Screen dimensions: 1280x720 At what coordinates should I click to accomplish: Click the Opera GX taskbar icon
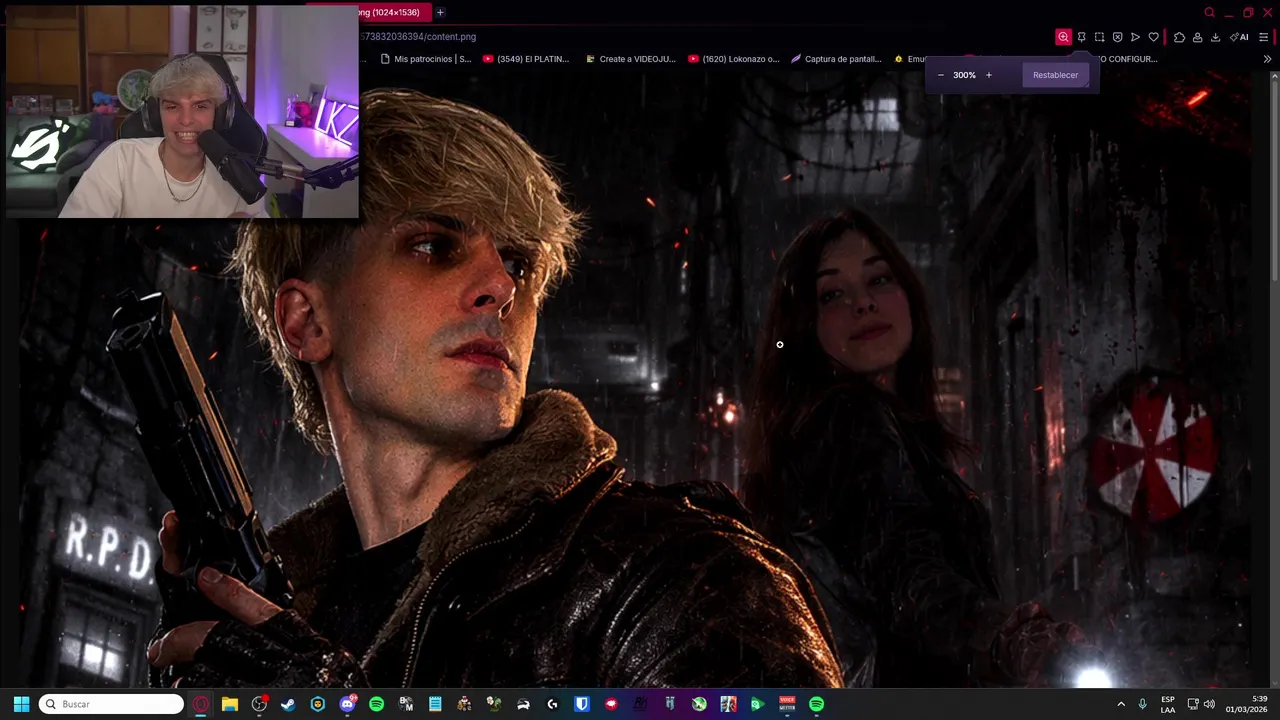point(201,704)
